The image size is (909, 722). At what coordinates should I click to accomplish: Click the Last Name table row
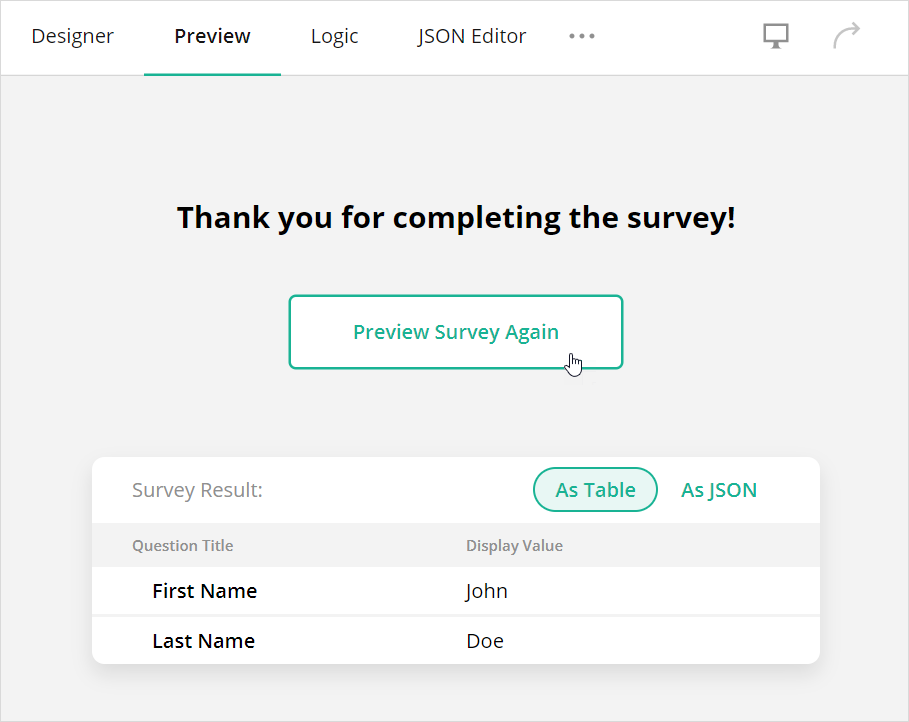[x=203, y=641]
